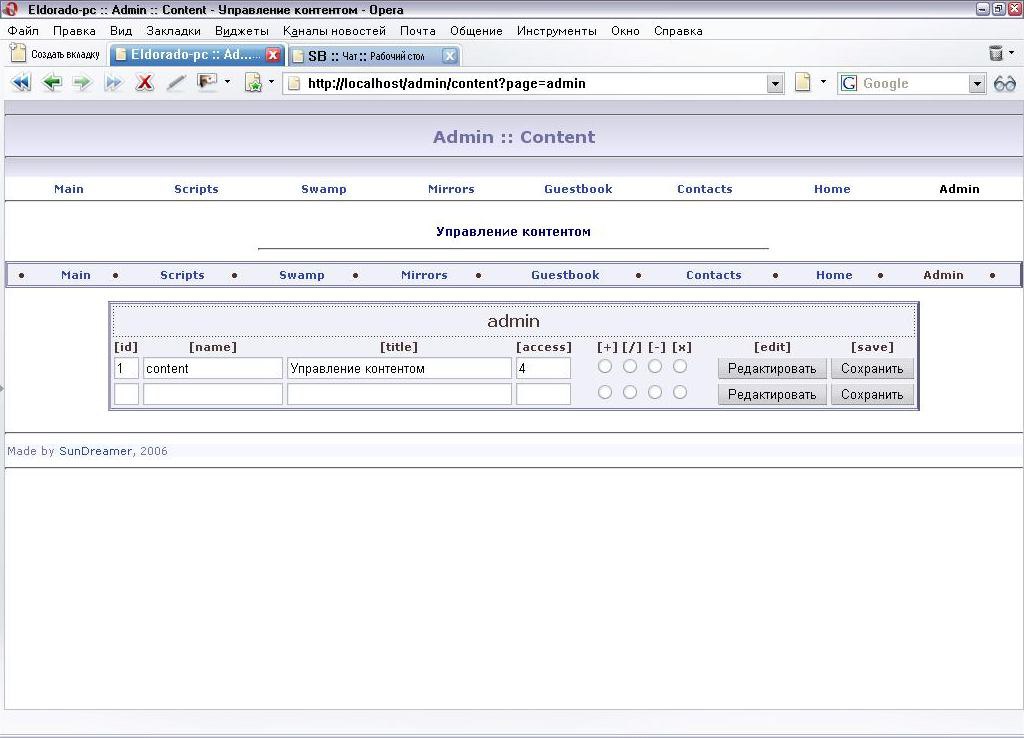This screenshot has width=1024, height=738.
Task: Open the Google search engine dropdown
Action: tap(977, 84)
